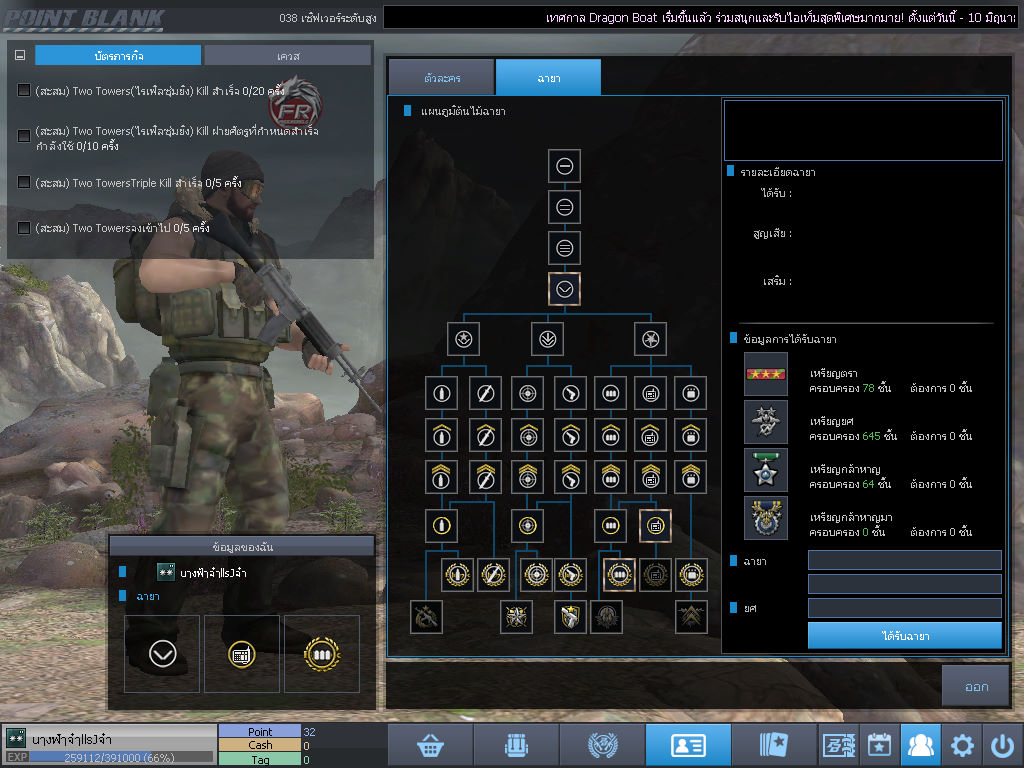Image resolution: width=1024 pixels, height=768 pixels.
Task: Select the star-over-chevron branch title icon
Action: click(464, 339)
